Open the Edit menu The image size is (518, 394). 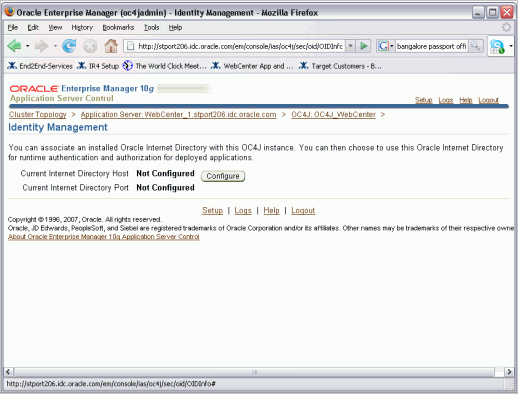(x=33, y=27)
